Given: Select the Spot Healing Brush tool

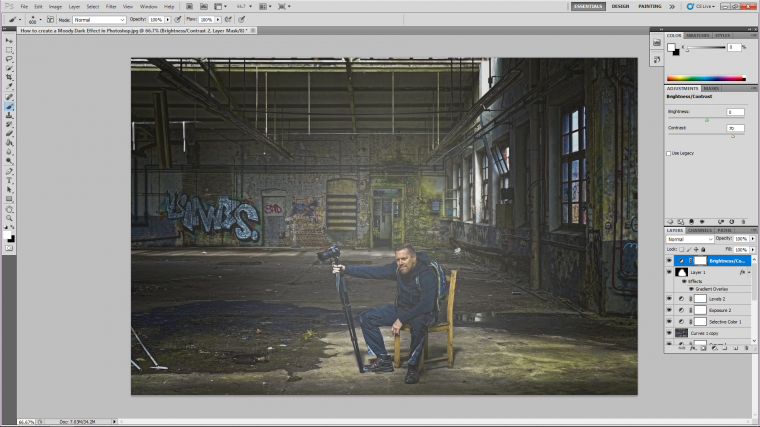Looking at the screenshot, I should 9,97.
